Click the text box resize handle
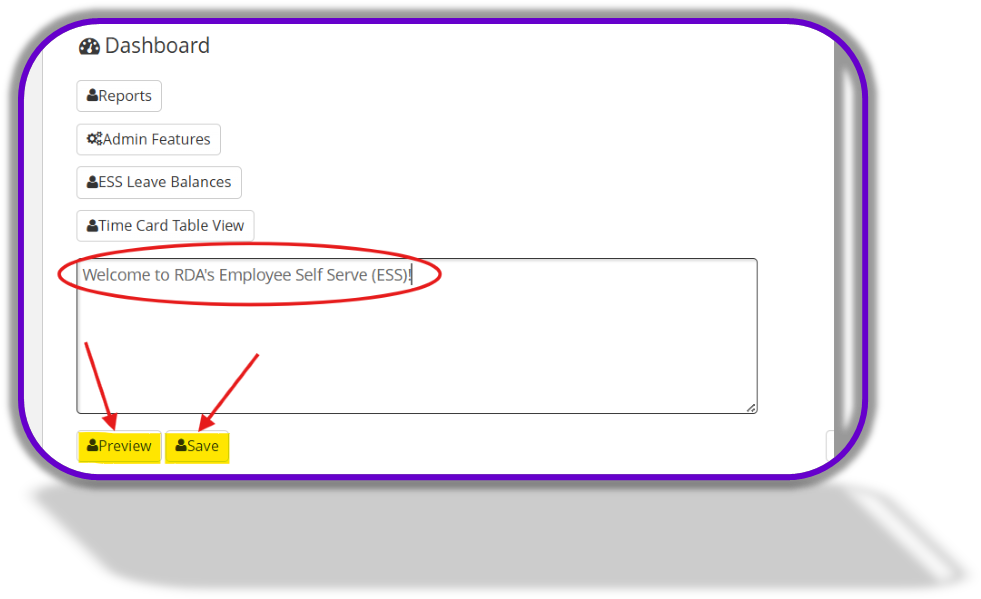The image size is (981, 599). pyautogui.click(x=751, y=407)
